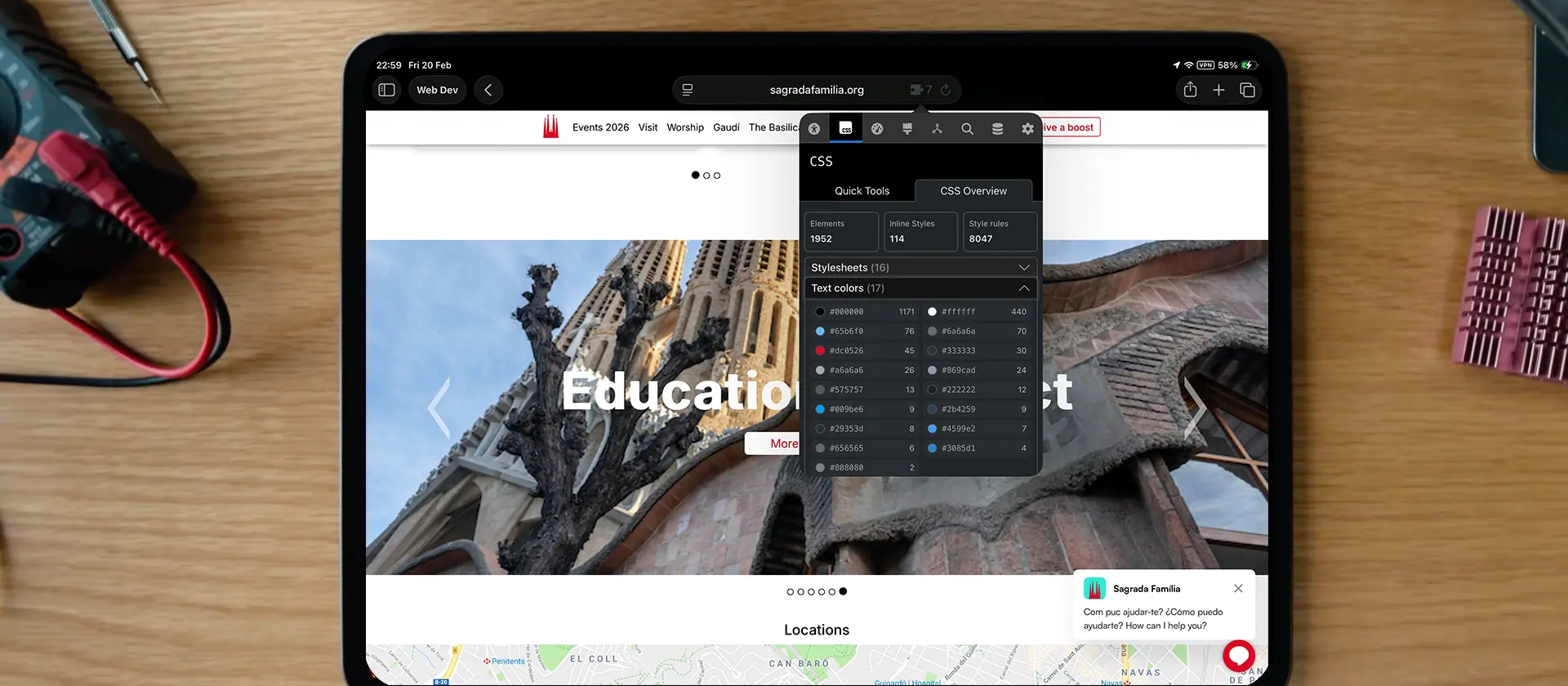Select the second top slider dot
Image resolution: width=1568 pixels, height=686 pixels.
706,176
